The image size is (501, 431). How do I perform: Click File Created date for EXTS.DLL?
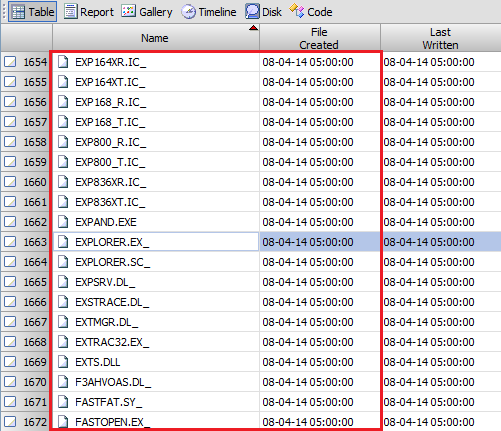308,362
